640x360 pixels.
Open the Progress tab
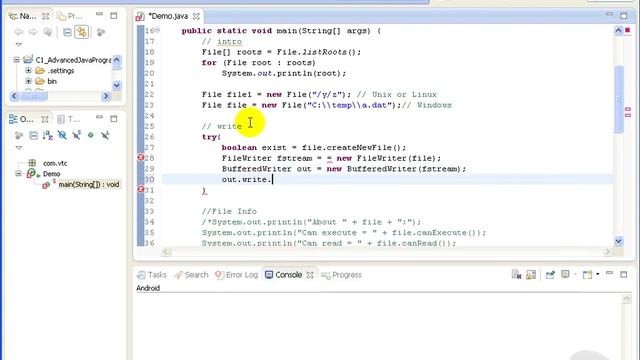tap(342, 275)
